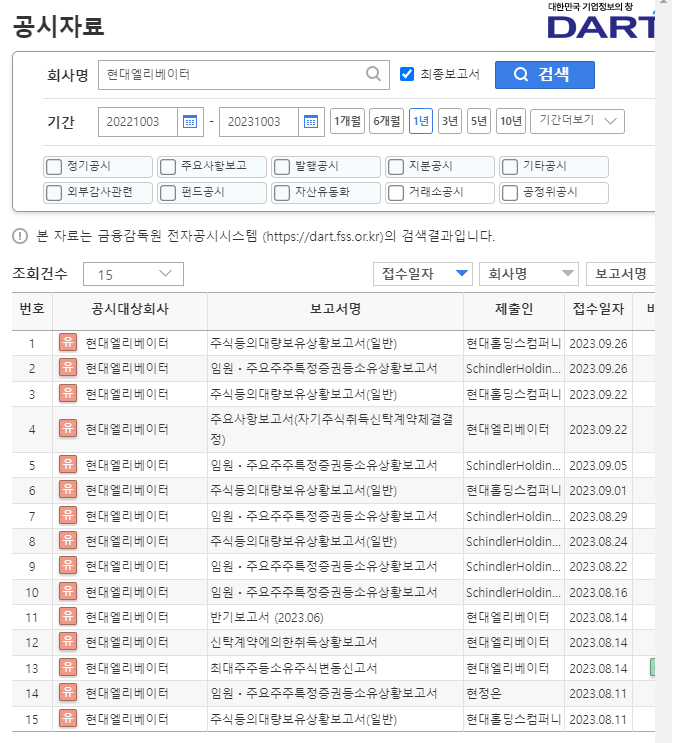Sort by 보고서명 button
This screenshot has width=686, height=743.
point(621,274)
